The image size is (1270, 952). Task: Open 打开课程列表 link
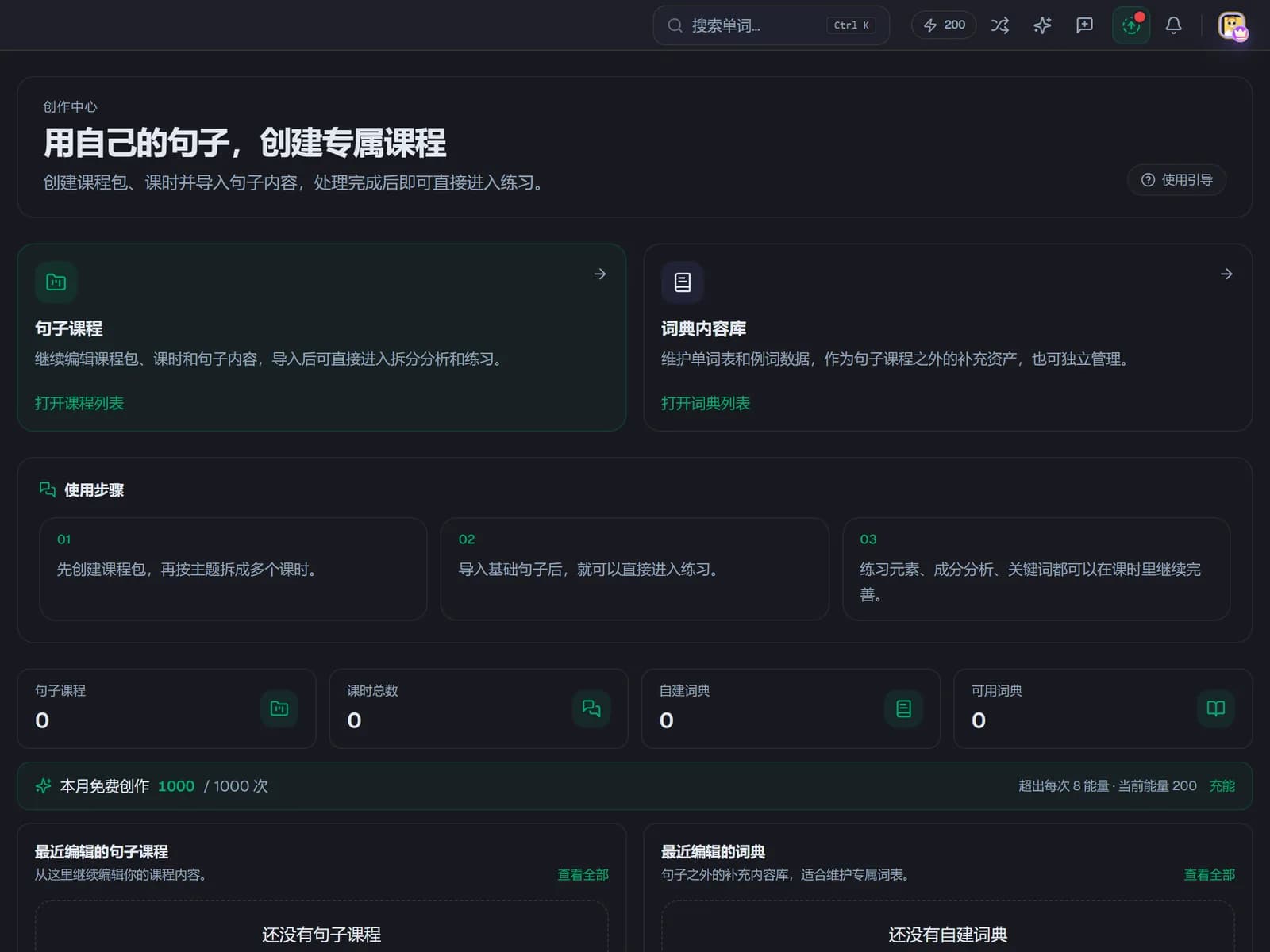coord(79,403)
